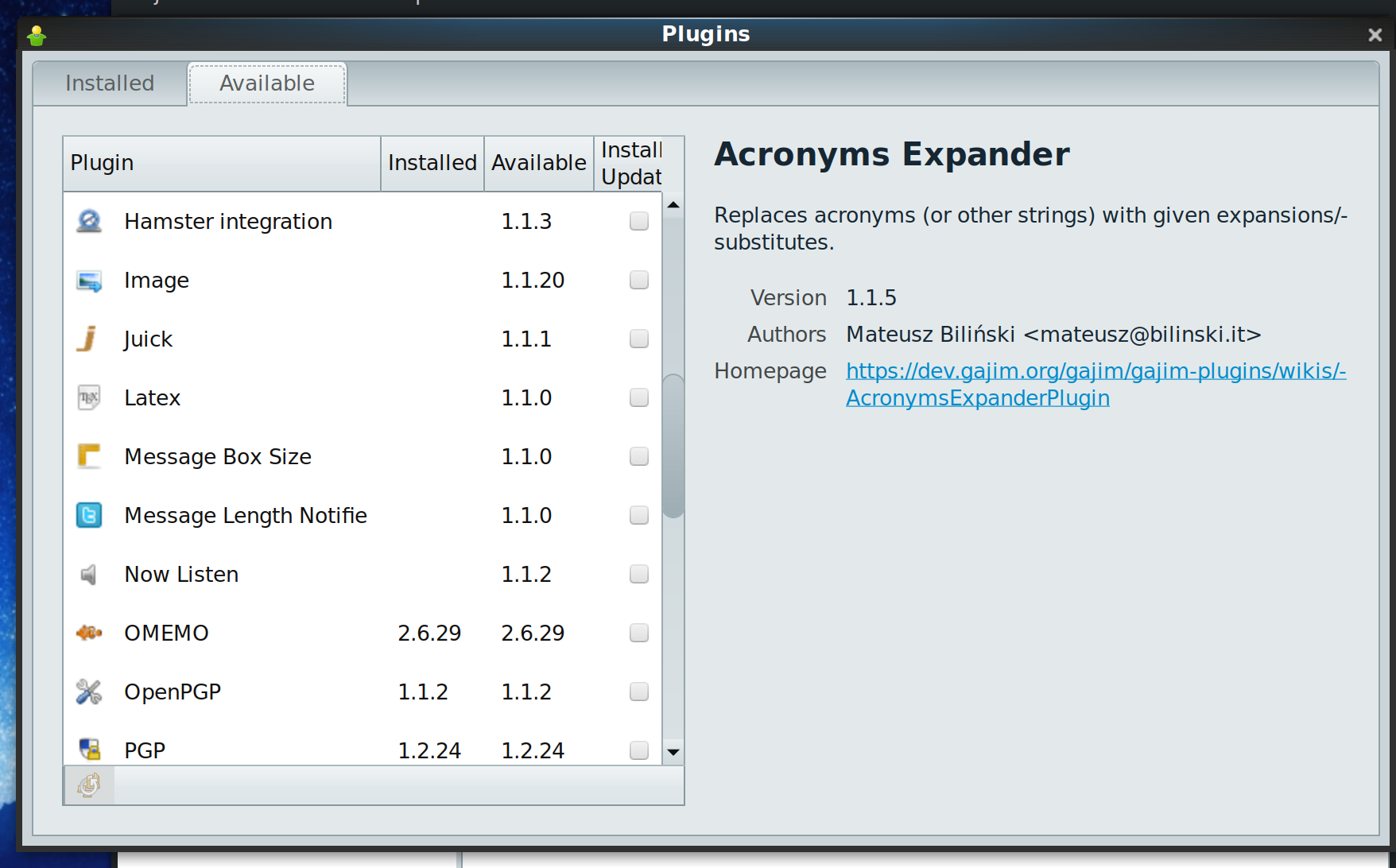
Task: Select the OMEMO plugin row
Action: coord(363,633)
